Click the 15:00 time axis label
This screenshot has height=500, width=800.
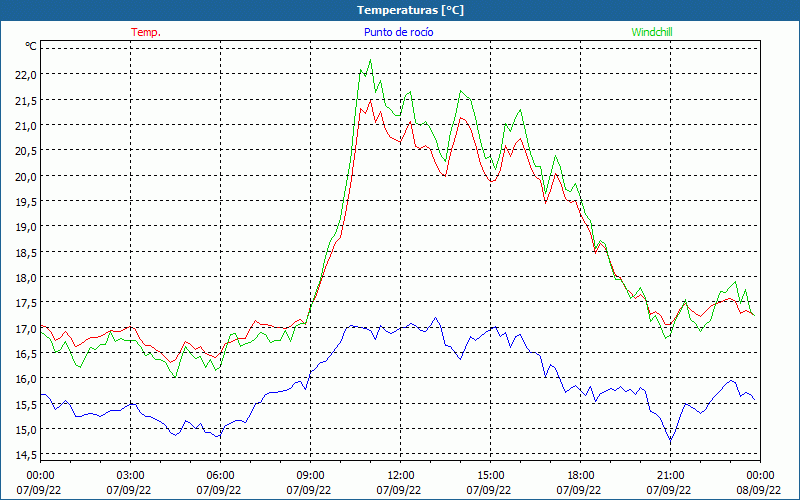pyautogui.click(x=490, y=476)
